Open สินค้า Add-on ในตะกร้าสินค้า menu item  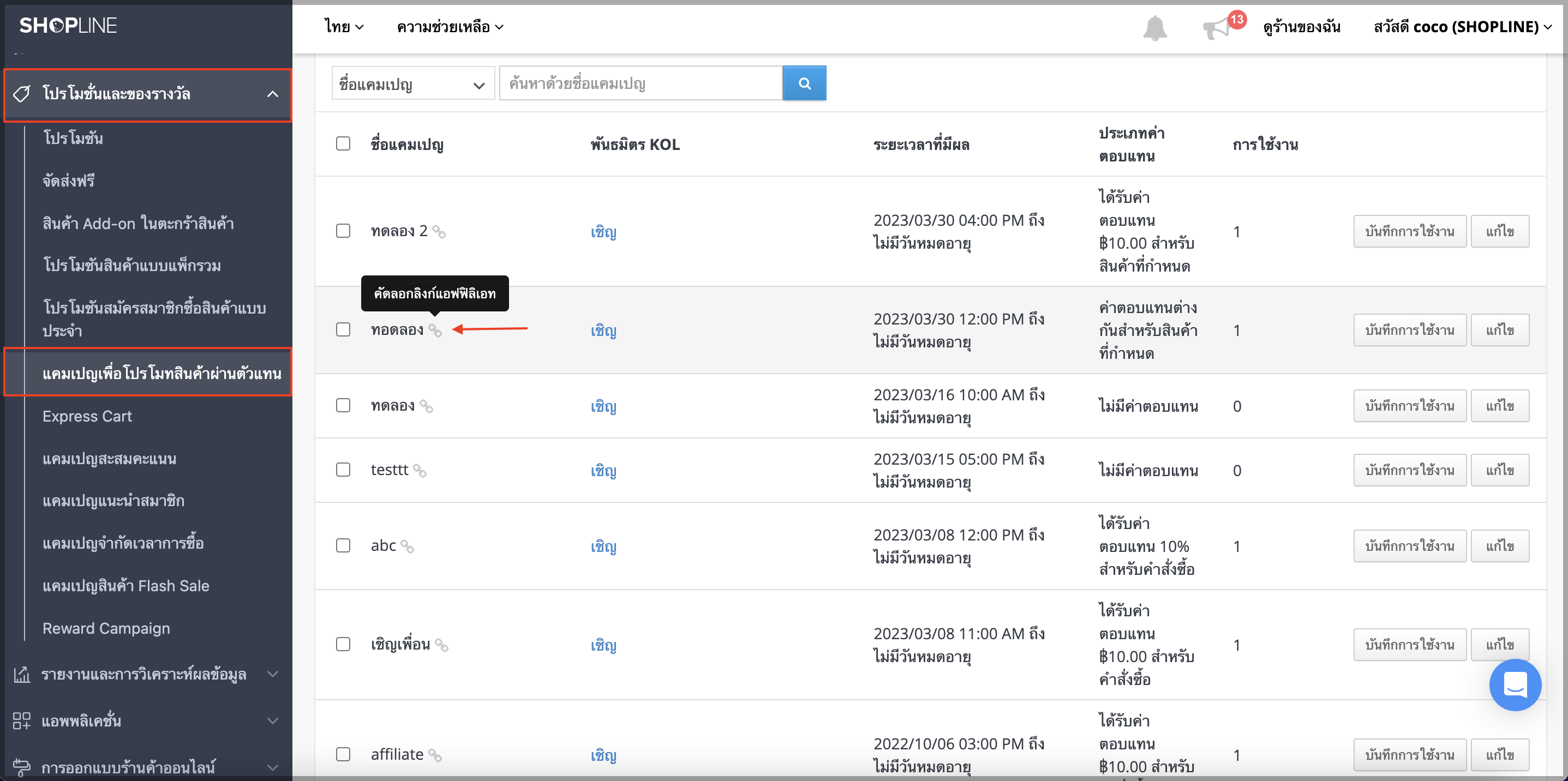[138, 223]
